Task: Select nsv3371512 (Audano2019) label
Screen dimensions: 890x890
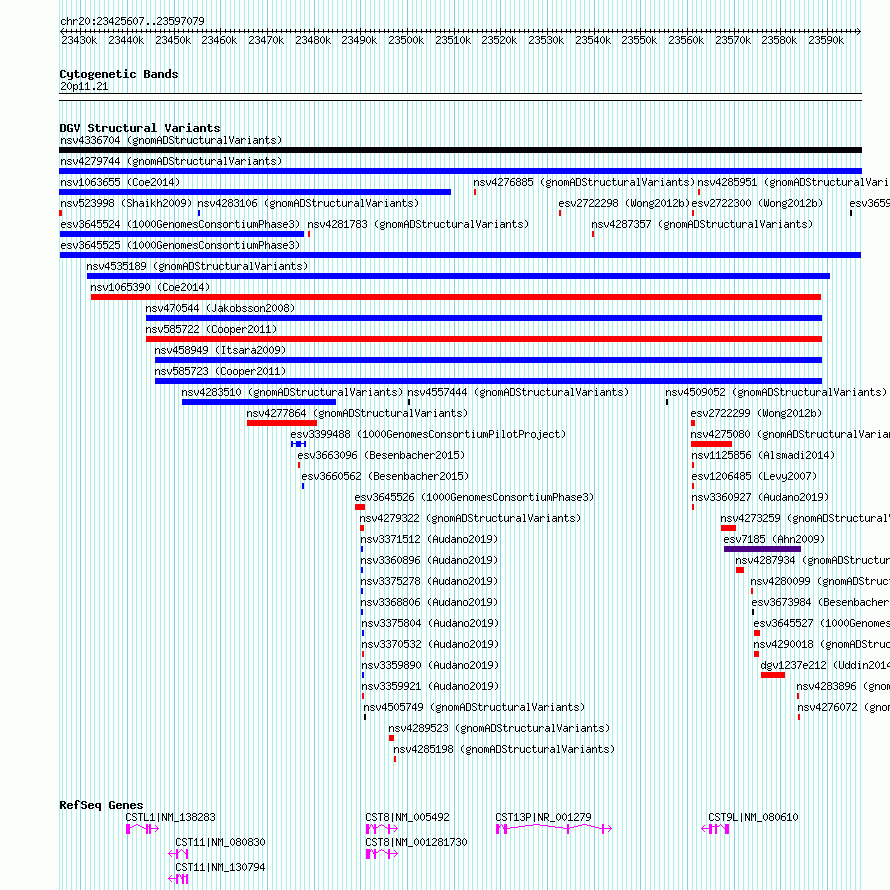Action: click(x=429, y=539)
